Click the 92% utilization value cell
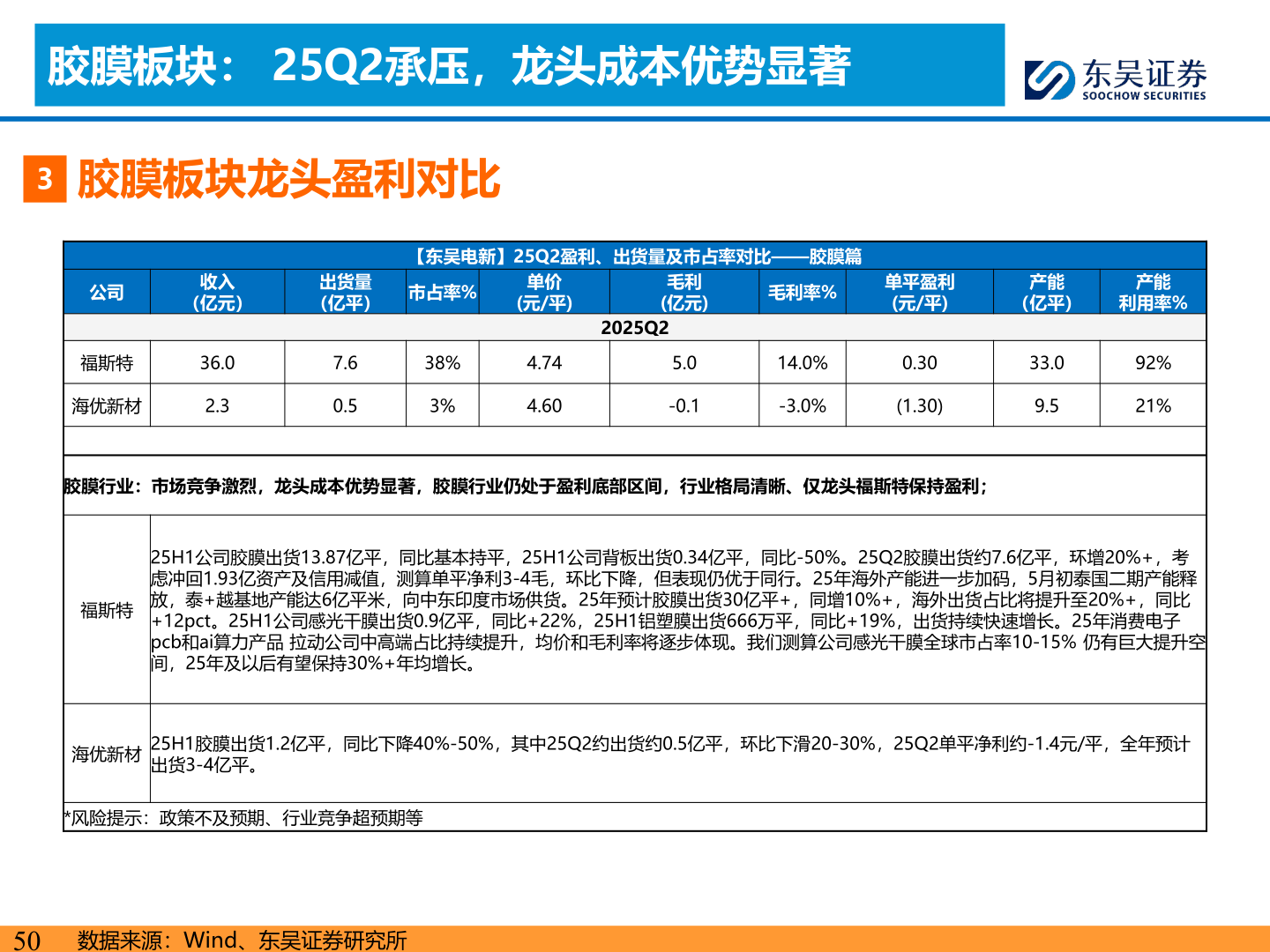1270x952 pixels. pyautogui.click(x=1152, y=362)
